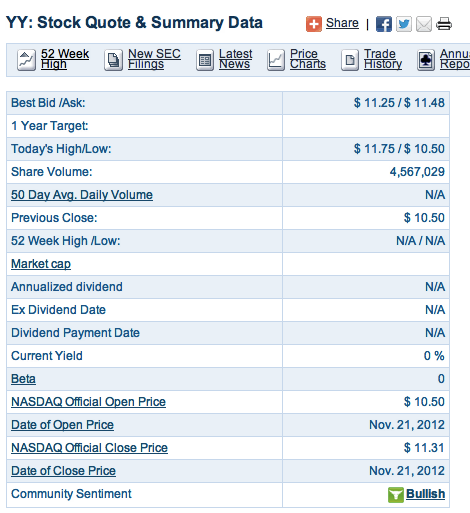This screenshot has height=513, width=470.
Task: Open the NASDAQ Official Open Price link
Action: pyautogui.click(x=88, y=402)
